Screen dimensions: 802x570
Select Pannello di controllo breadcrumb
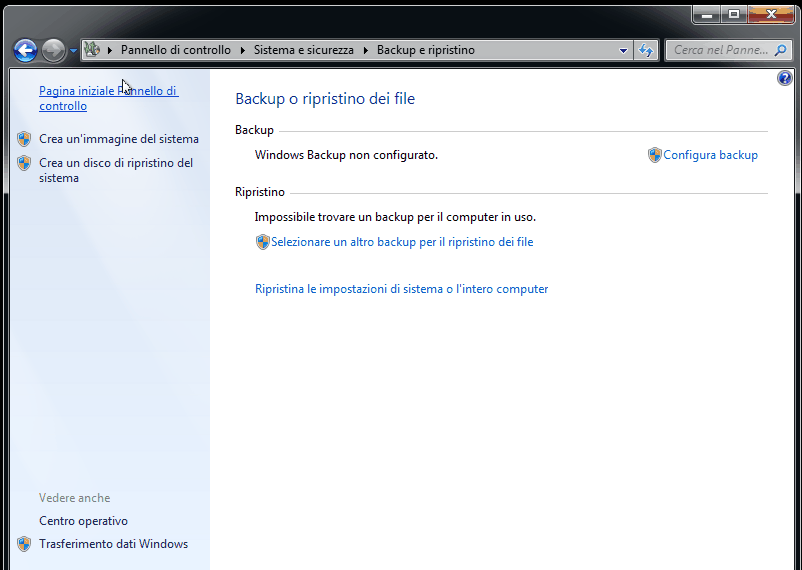tap(176, 50)
